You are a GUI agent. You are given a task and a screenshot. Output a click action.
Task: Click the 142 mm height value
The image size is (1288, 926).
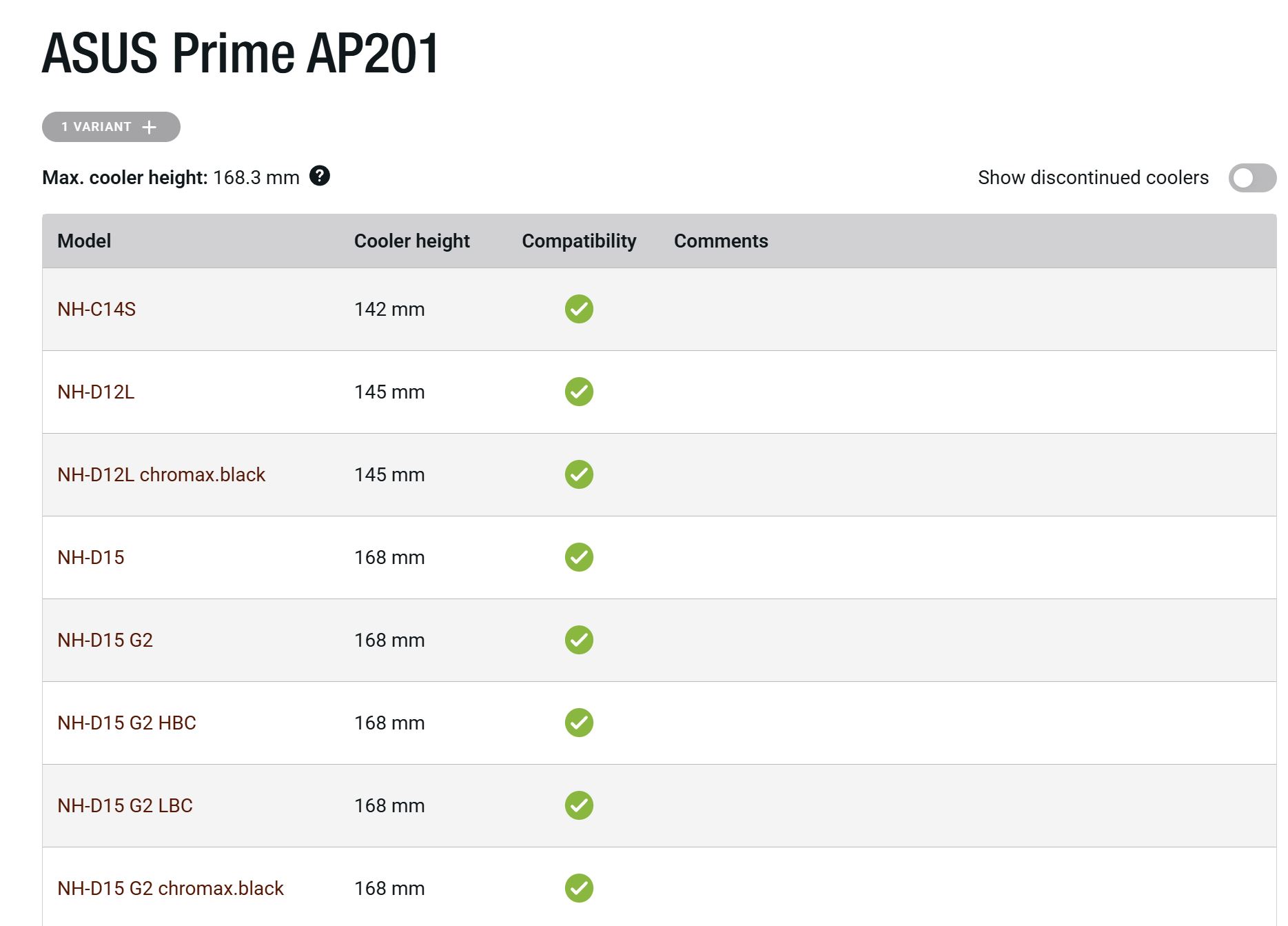point(389,309)
